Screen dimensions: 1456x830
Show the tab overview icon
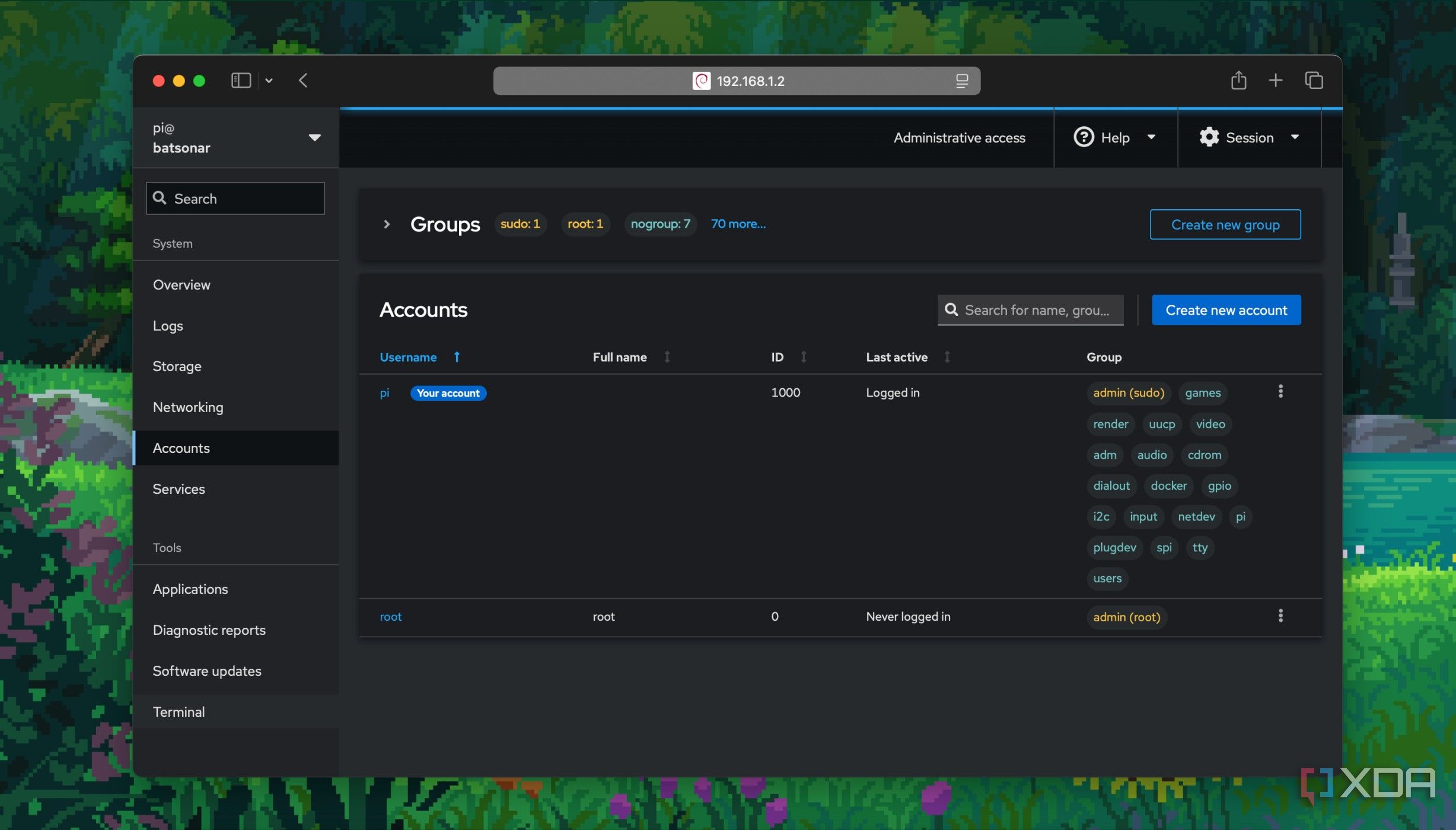tap(1314, 80)
